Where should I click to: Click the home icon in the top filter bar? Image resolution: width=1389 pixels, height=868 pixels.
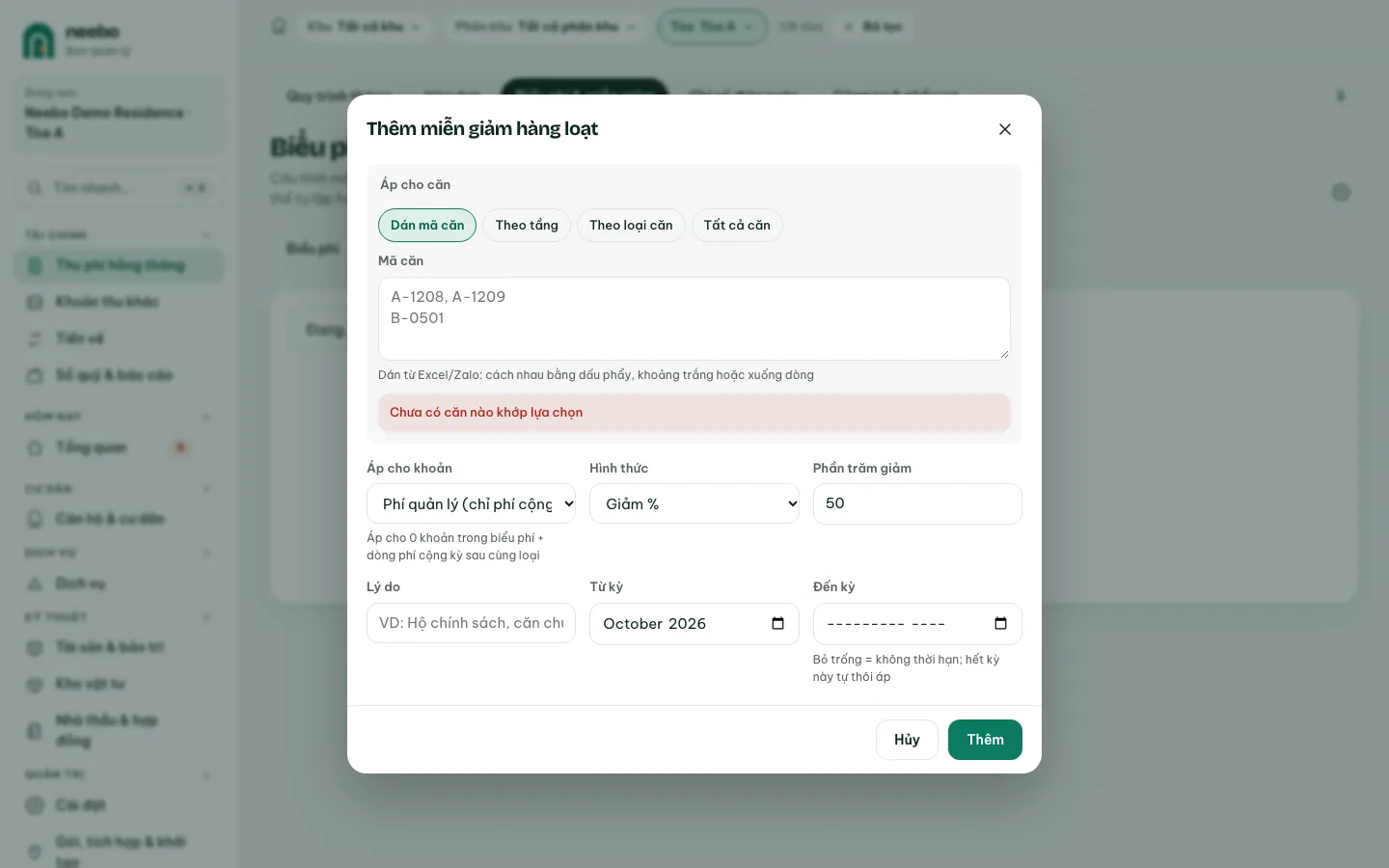280,26
